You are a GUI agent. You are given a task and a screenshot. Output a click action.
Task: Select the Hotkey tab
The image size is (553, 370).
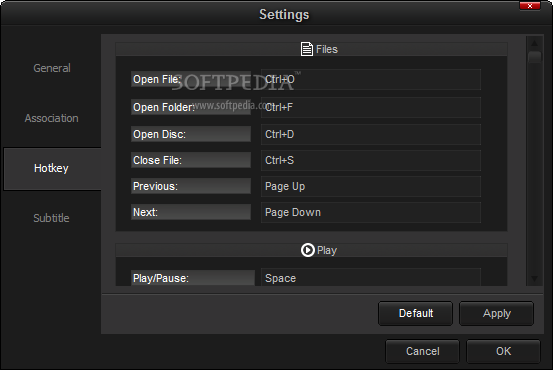(52, 169)
